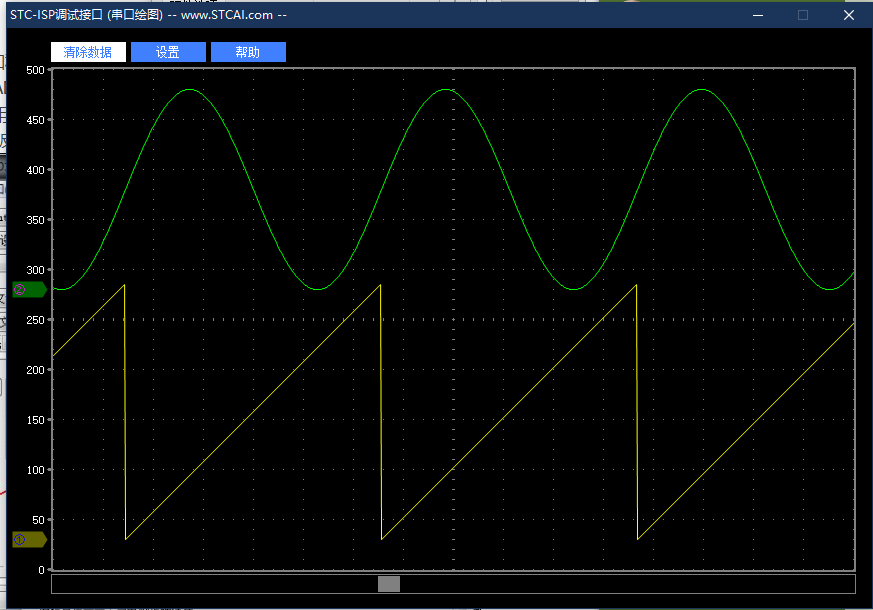Viewport: 873px width, 610px height.
Task: Click the 400 axis label
Action: pyautogui.click(x=35, y=170)
